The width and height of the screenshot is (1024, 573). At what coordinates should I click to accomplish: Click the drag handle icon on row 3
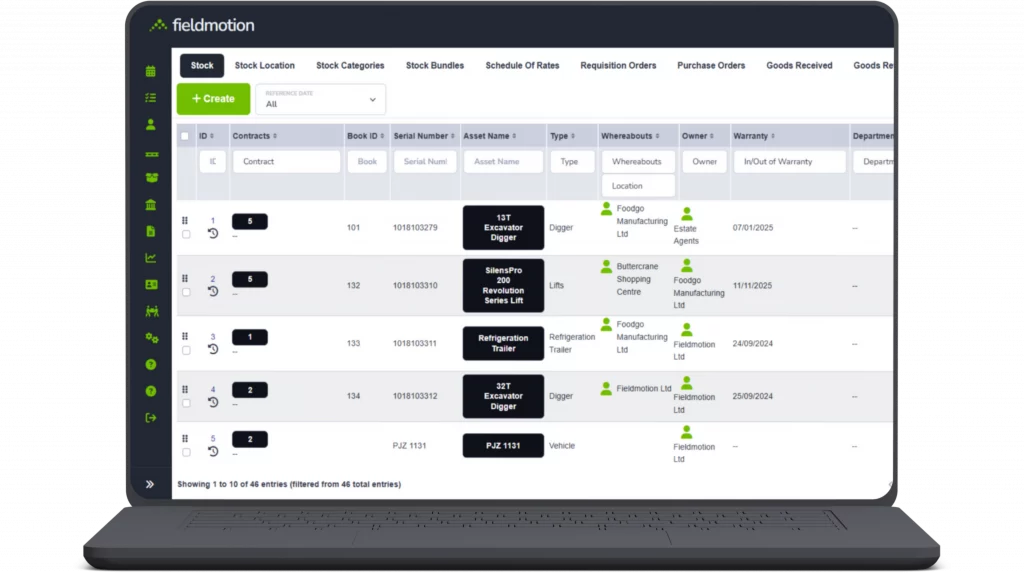pos(185,336)
